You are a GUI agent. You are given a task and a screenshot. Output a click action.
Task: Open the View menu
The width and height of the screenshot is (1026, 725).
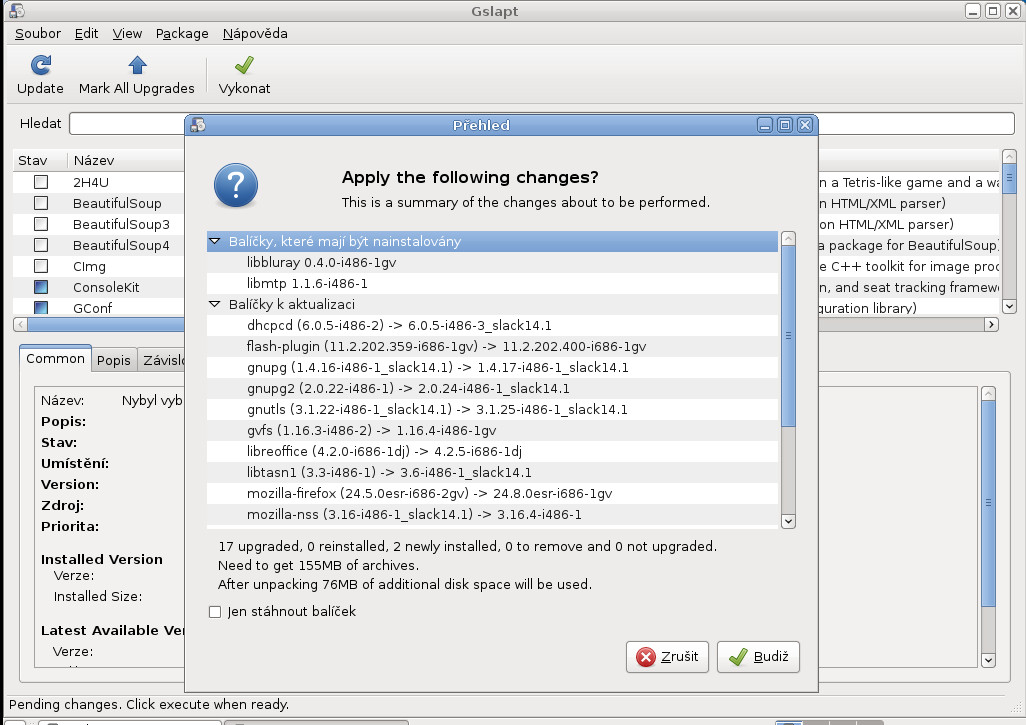[127, 33]
